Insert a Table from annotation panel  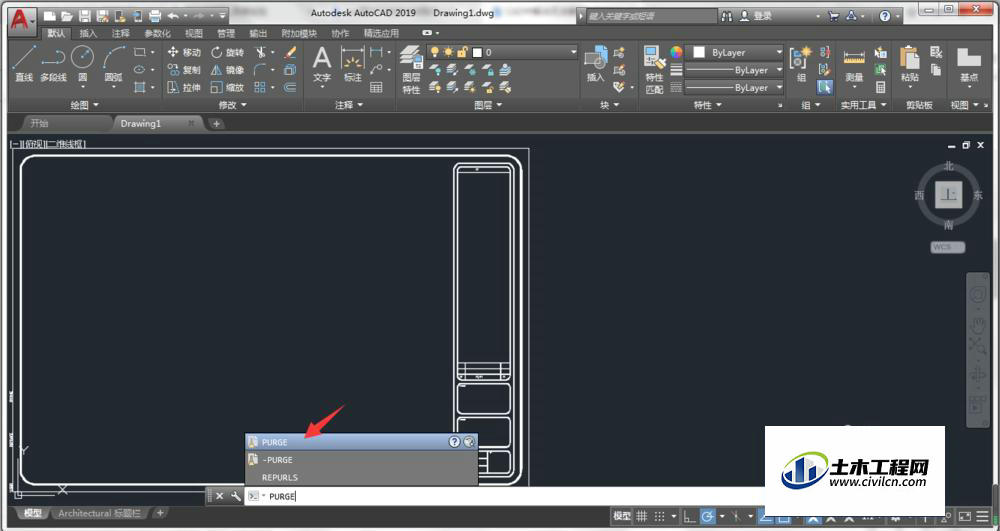376,88
